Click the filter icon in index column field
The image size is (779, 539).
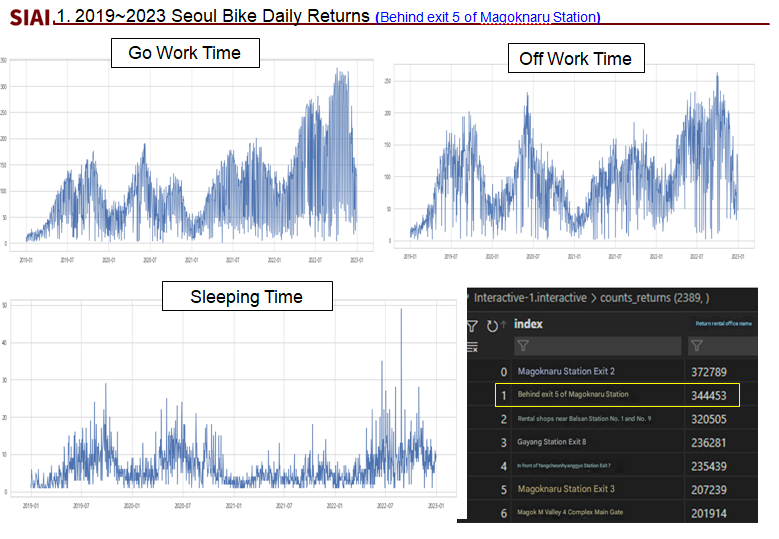pos(522,346)
